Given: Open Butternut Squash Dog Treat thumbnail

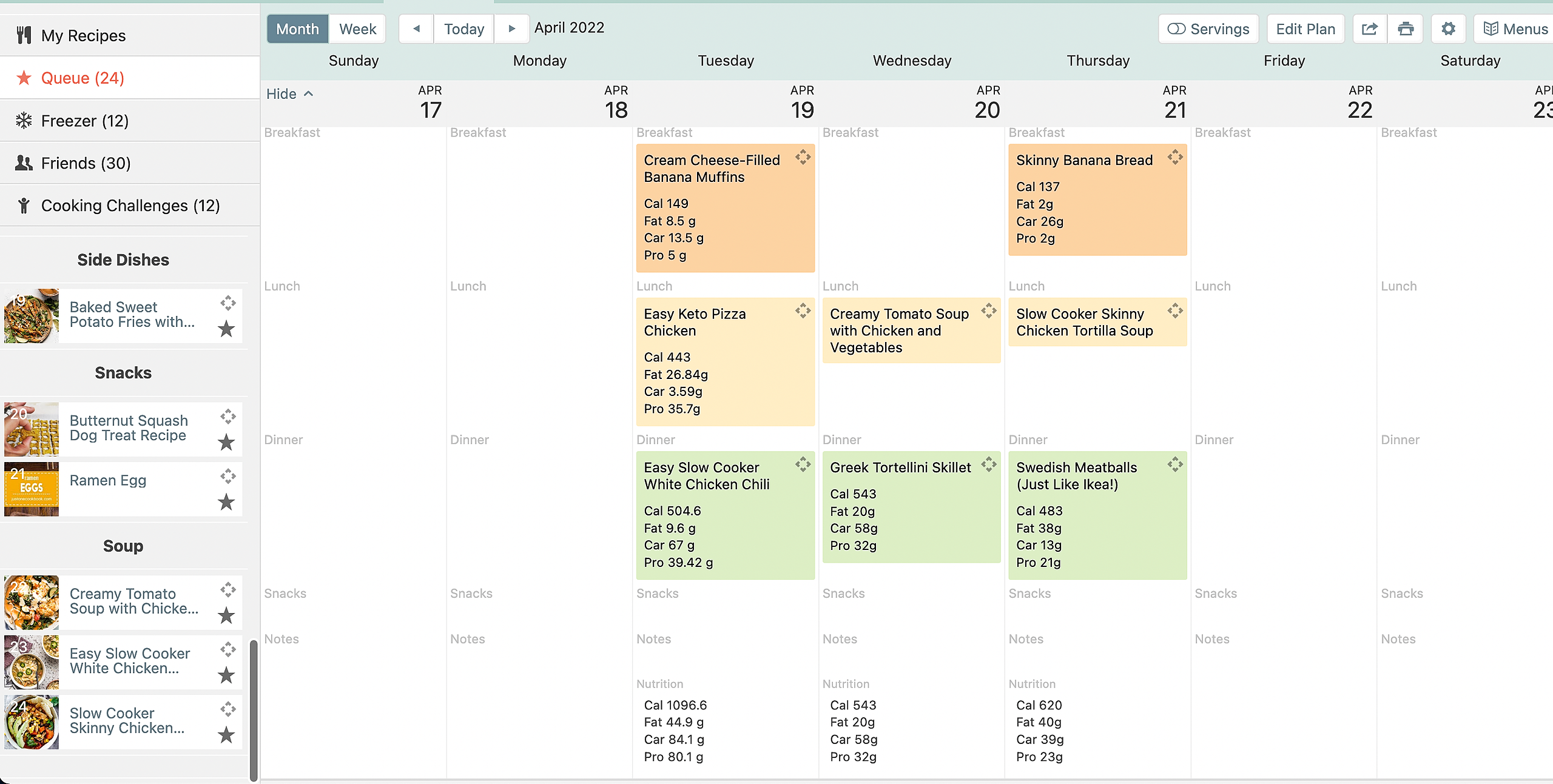Looking at the screenshot, I should tap(32, 429).
